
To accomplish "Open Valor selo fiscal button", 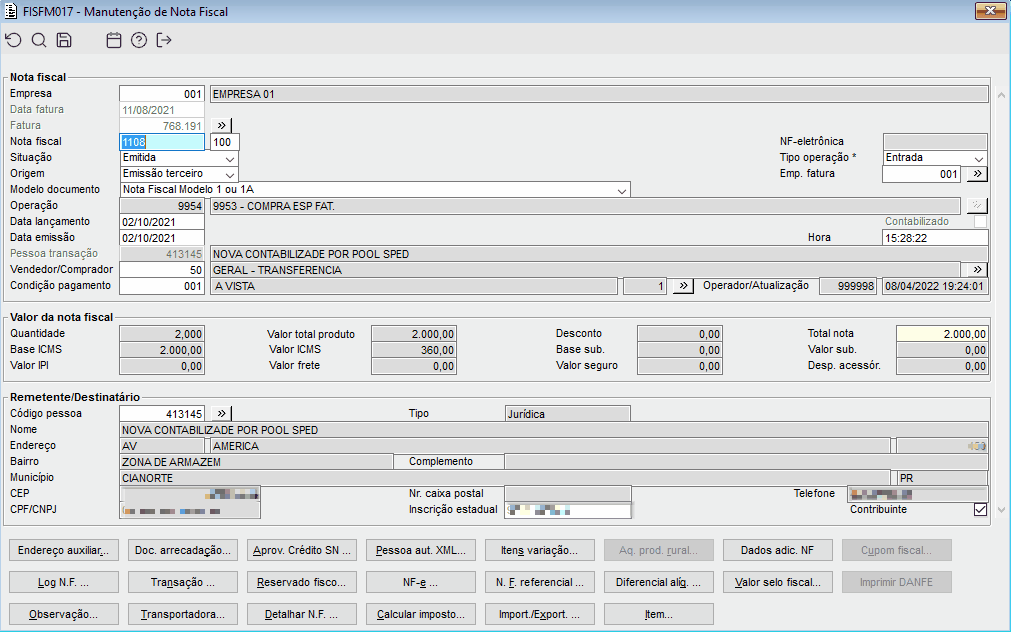I will (778, 582).
